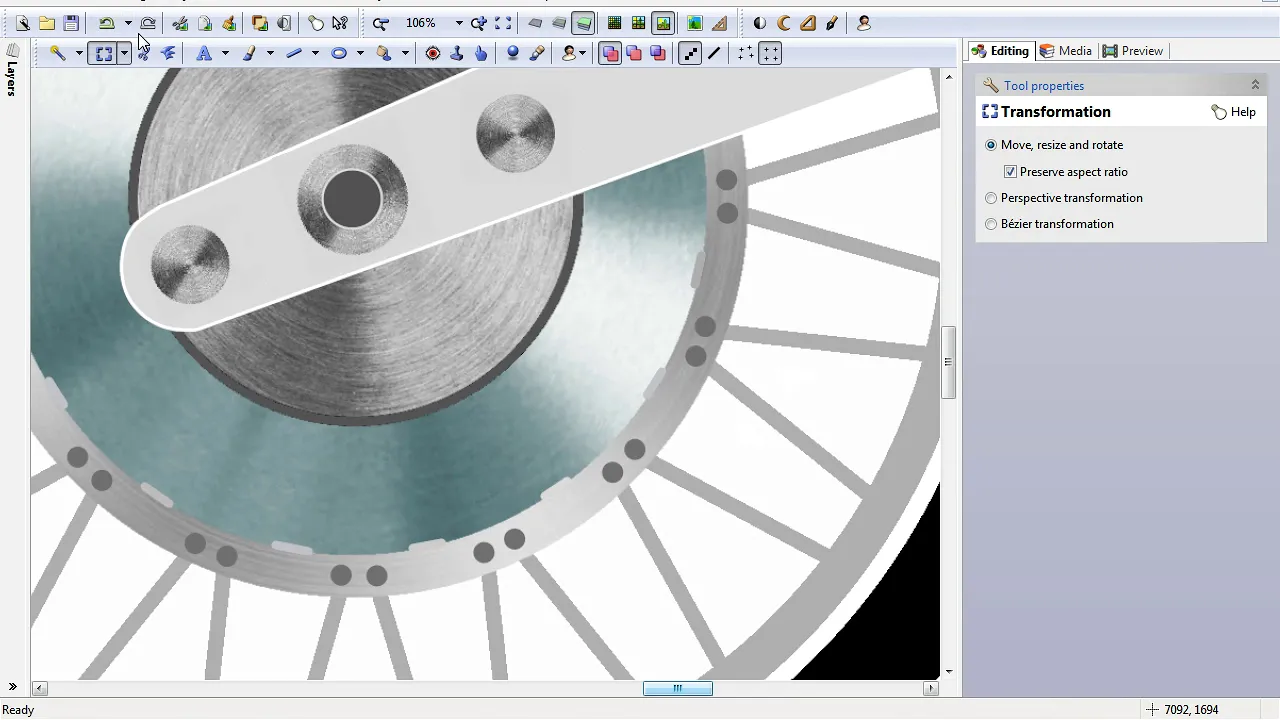Select the blue sphere tool
The width and height of the screenshot is (1280, 720).
[x=513, y=53]
